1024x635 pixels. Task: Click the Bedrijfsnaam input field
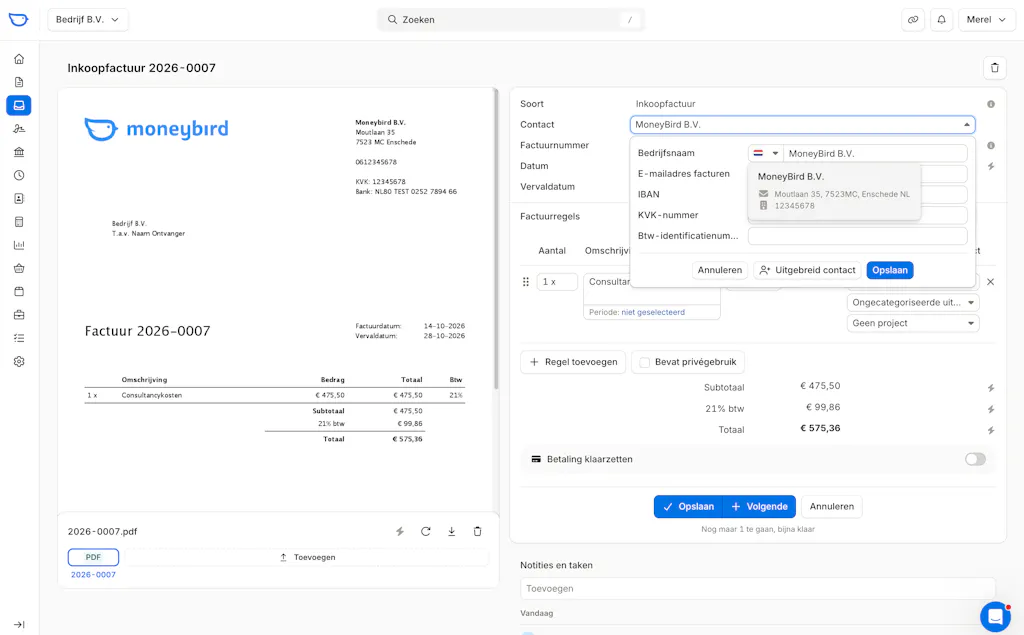point(875,154)
